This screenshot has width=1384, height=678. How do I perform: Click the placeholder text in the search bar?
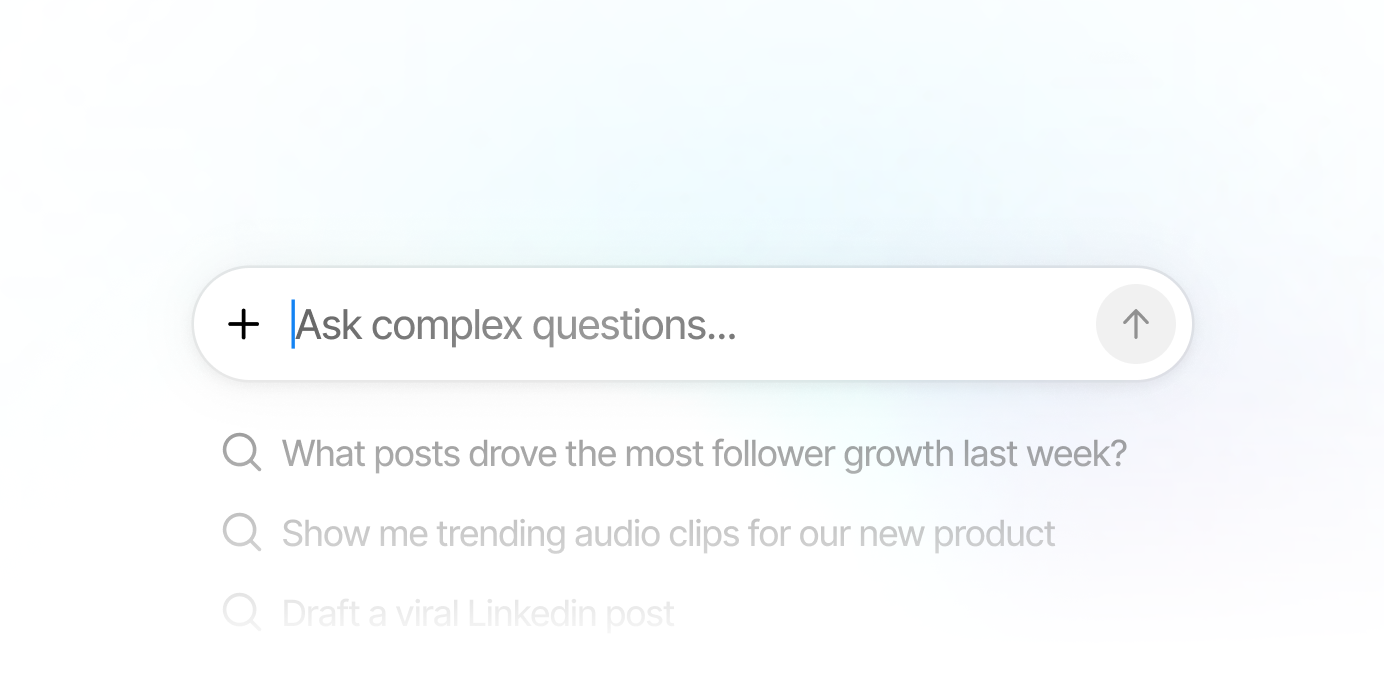point(516,325)
